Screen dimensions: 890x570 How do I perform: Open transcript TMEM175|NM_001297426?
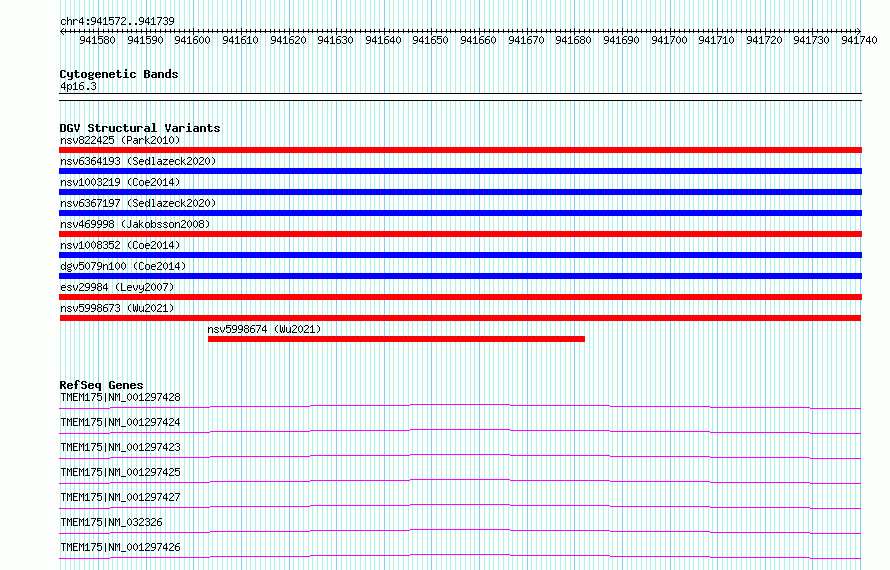click(120, 547)
